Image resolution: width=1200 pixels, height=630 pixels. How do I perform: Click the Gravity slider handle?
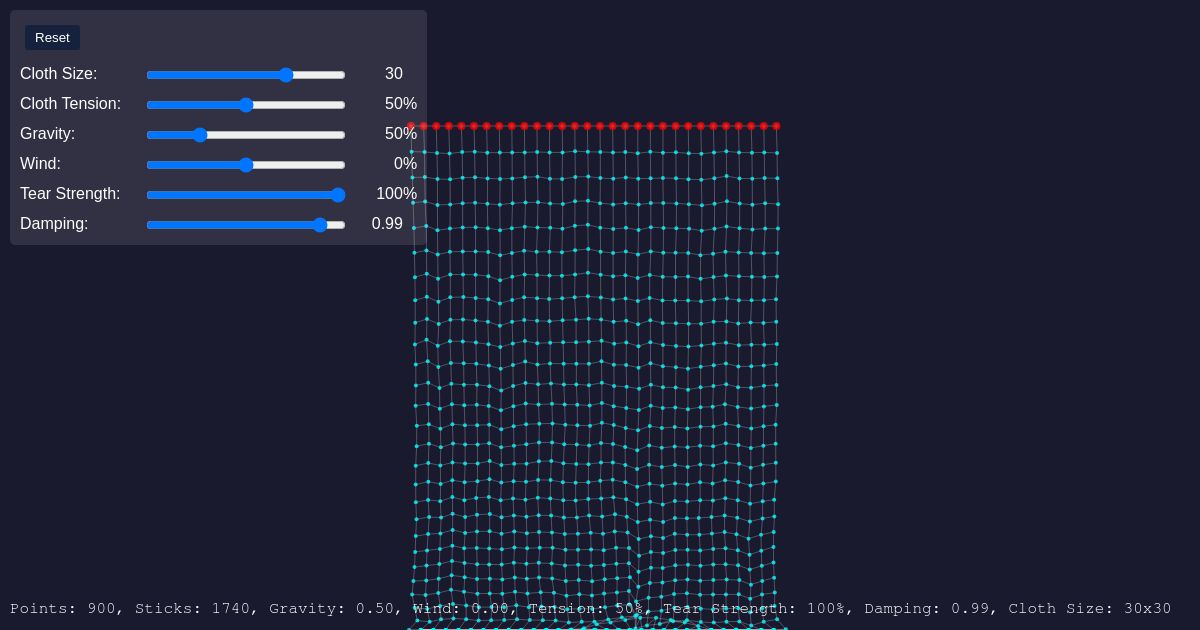(x=200, y=135)
